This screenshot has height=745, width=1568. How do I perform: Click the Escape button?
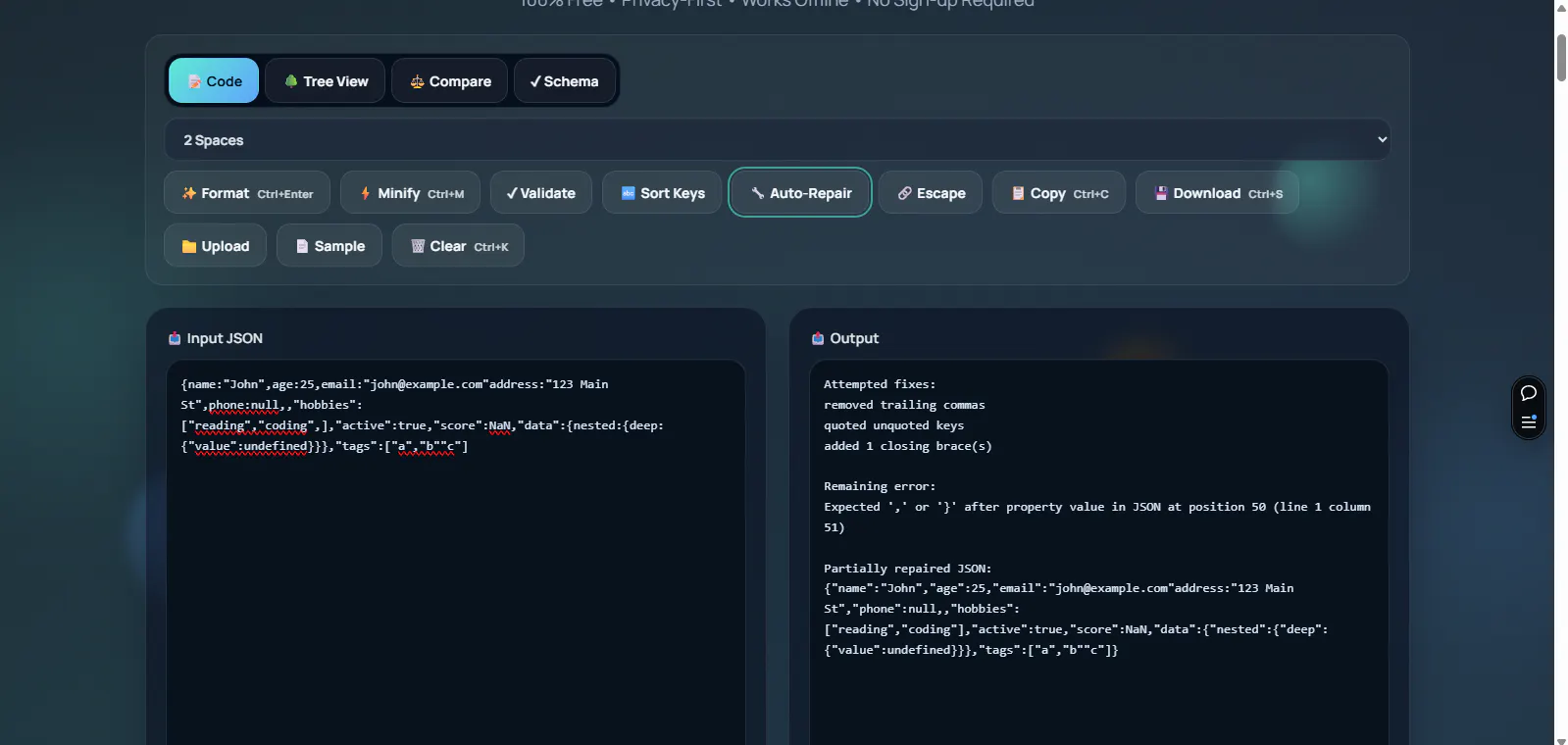tap(931, 192)
